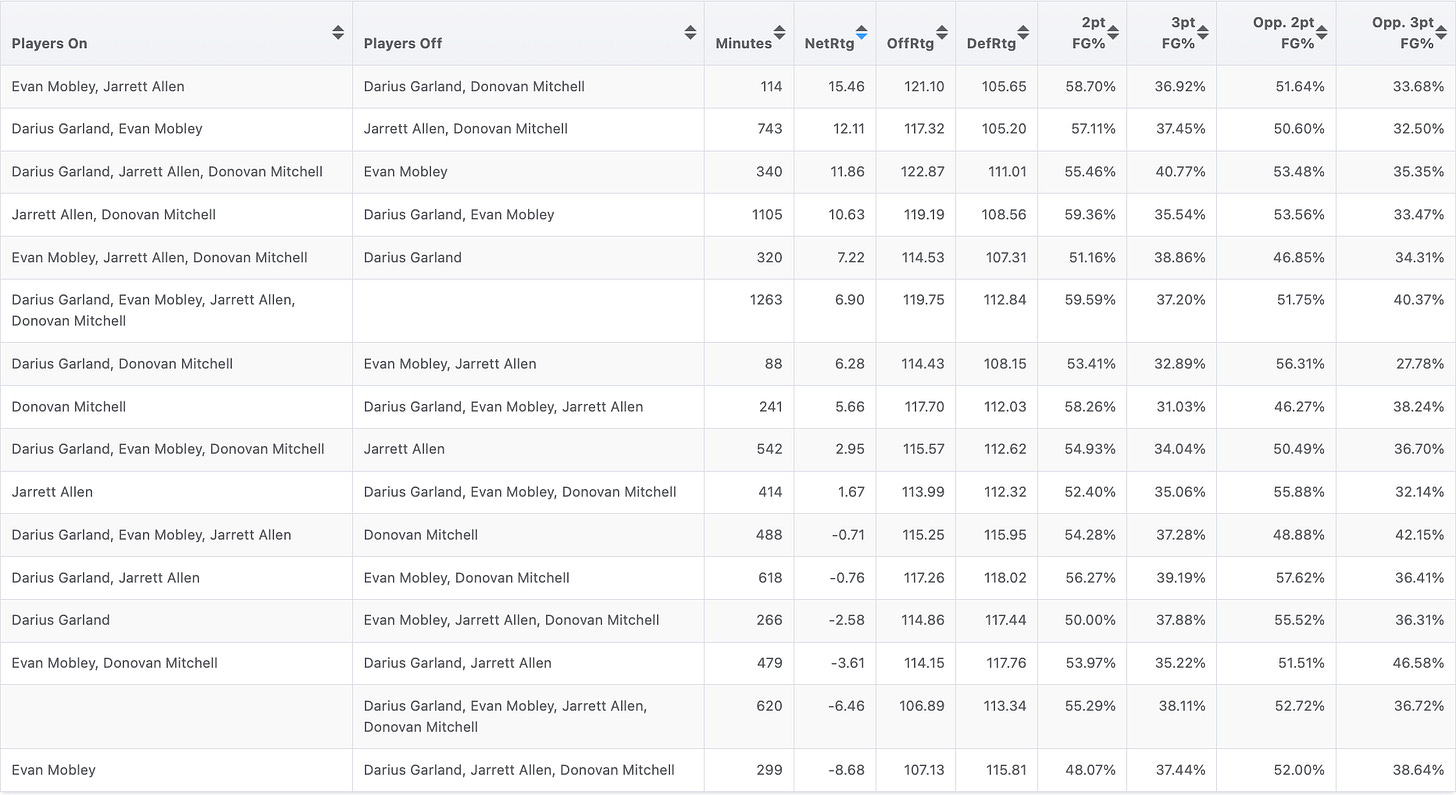
Task: Click Opp. 3pt FG% value 46.58%
Action: tap(1419, 663)
